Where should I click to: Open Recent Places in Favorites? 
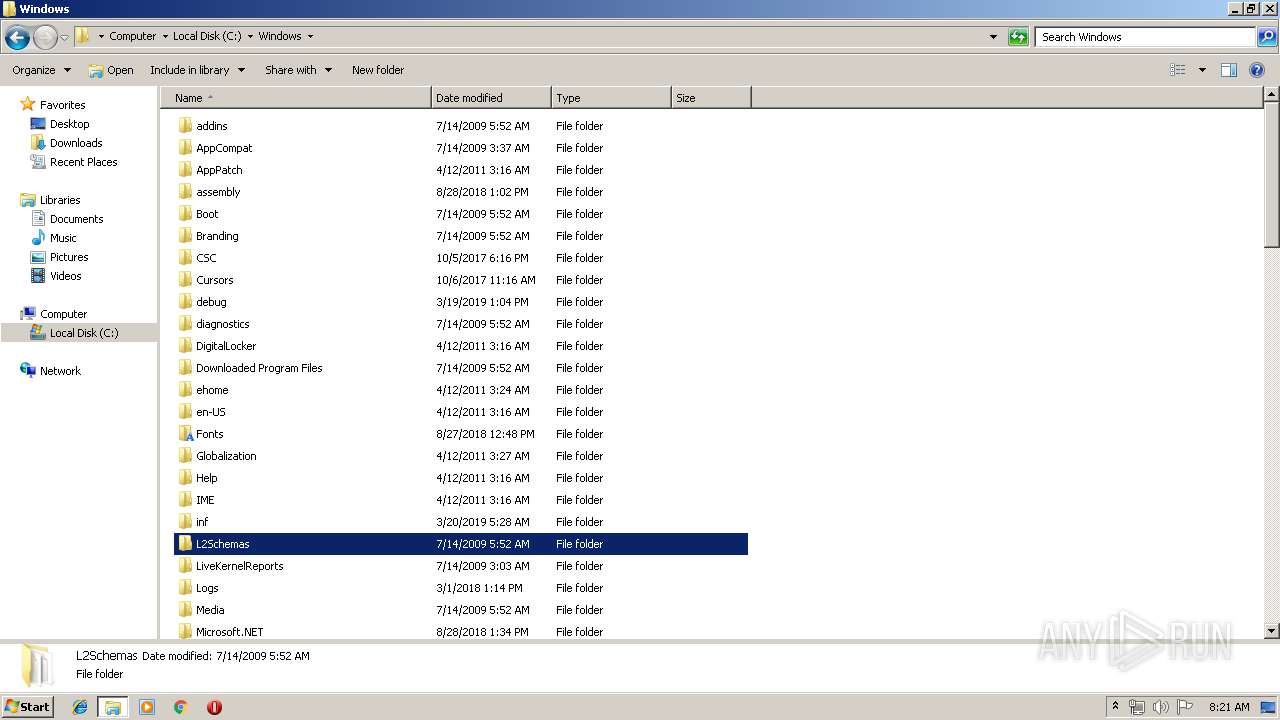[x=83, y=162]
